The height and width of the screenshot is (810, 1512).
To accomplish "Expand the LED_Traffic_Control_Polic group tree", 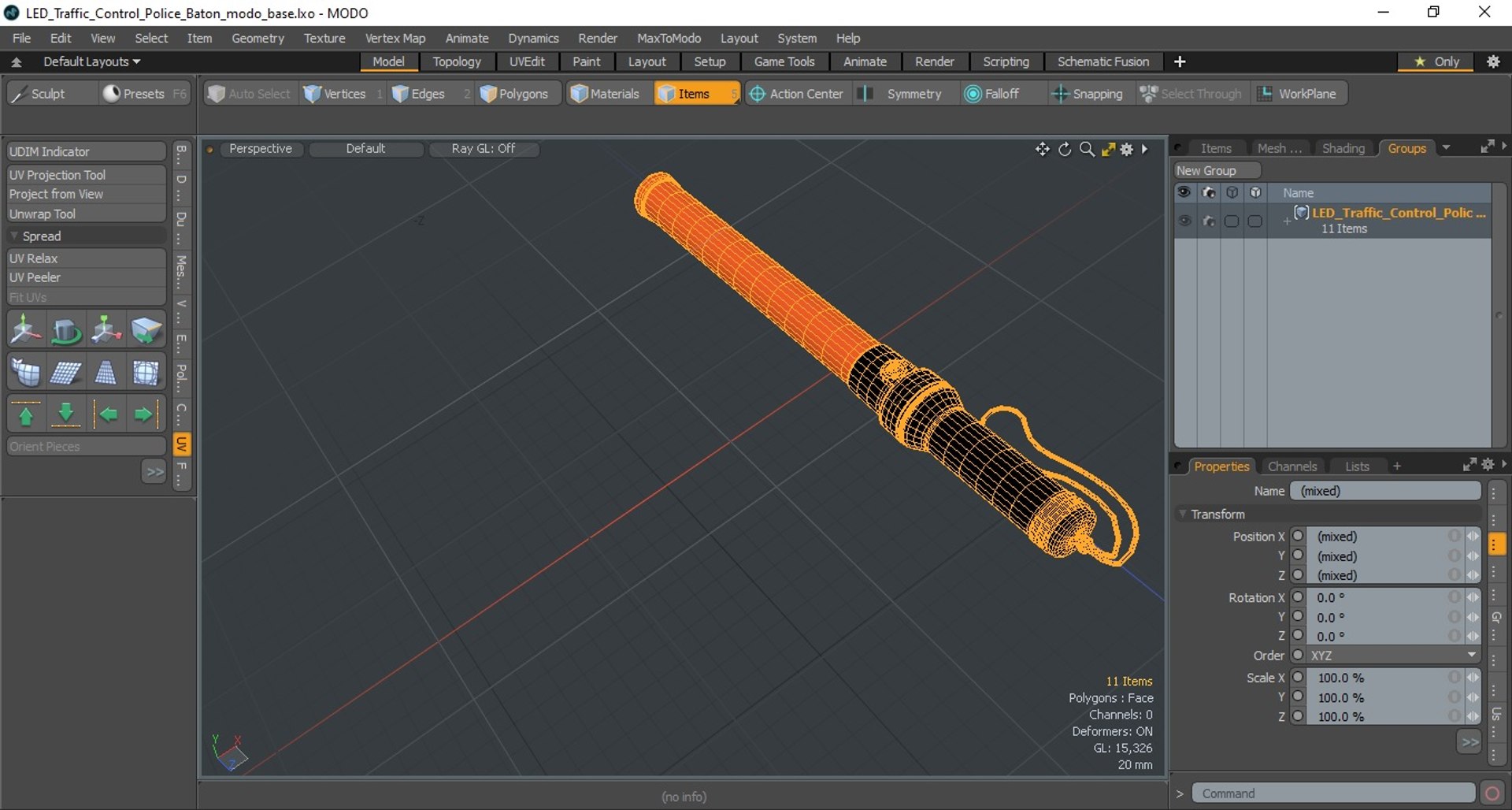I will pos(1287,221).
